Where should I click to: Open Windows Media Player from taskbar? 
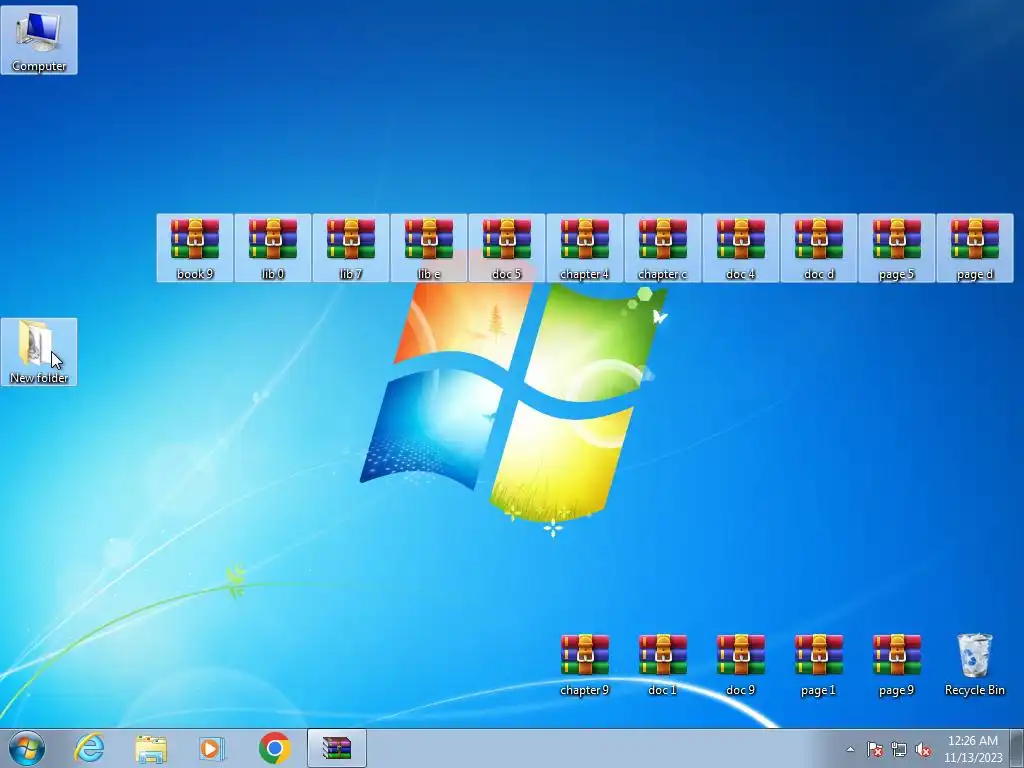coord(212,748)
